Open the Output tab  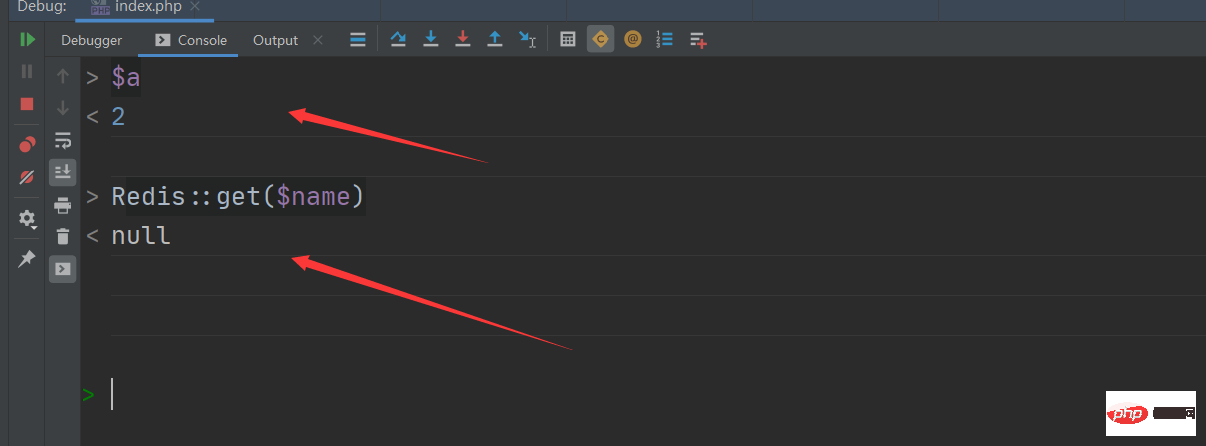(275, 40)
